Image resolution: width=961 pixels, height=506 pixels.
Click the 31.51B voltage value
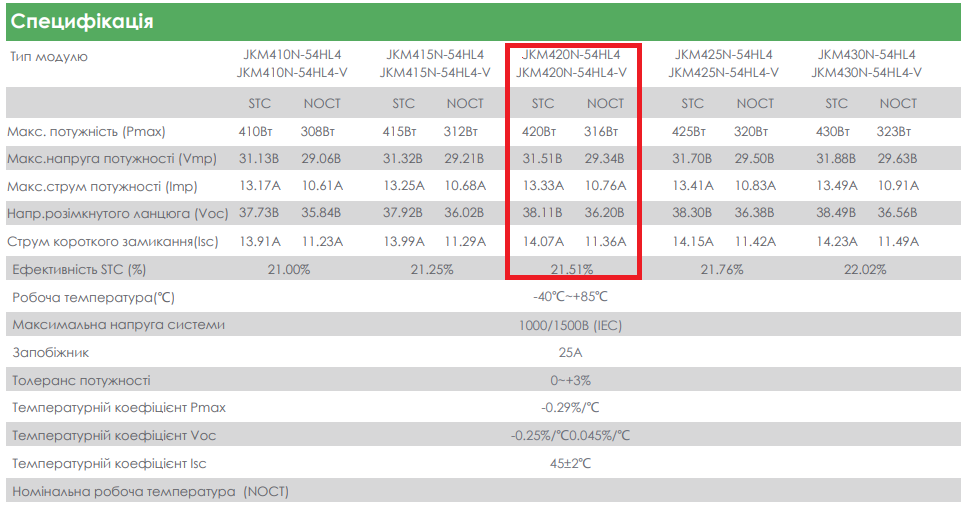point(542,158)
